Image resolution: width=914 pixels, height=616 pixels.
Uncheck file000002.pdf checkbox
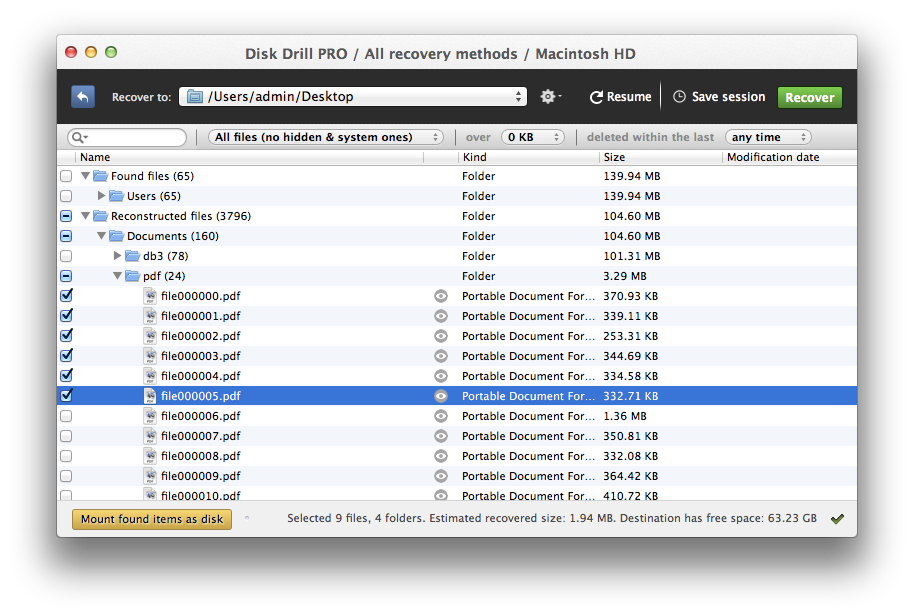tap(66, 335)
